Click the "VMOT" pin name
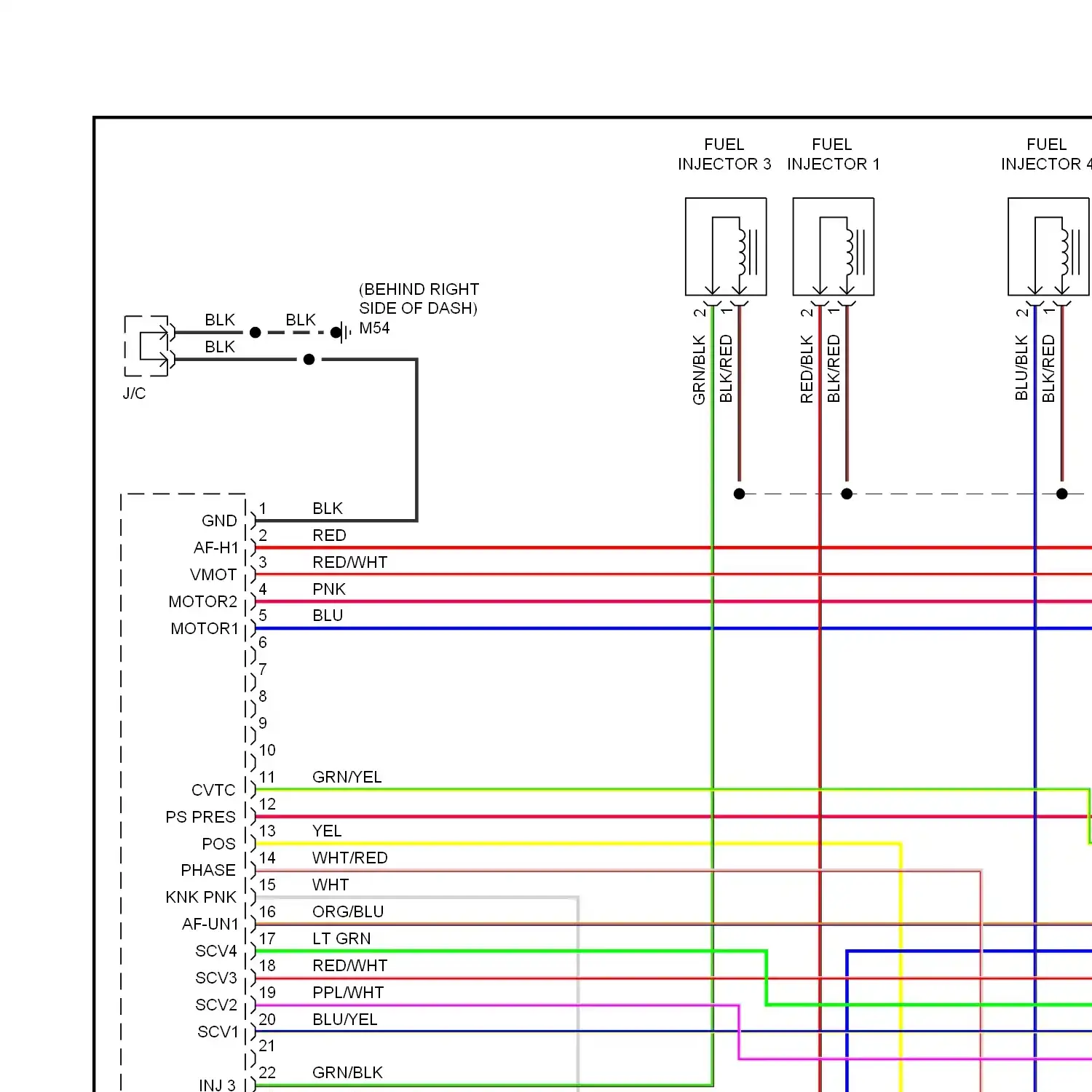Screen dimensions: 1092x1092 (213, 575)
